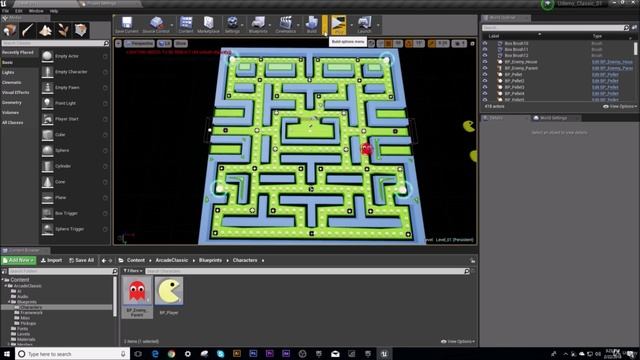Open Blueprints dropdown arrow
Image resolution: width=640 pixels, height=360 pixels.
[x=271, y=25]
